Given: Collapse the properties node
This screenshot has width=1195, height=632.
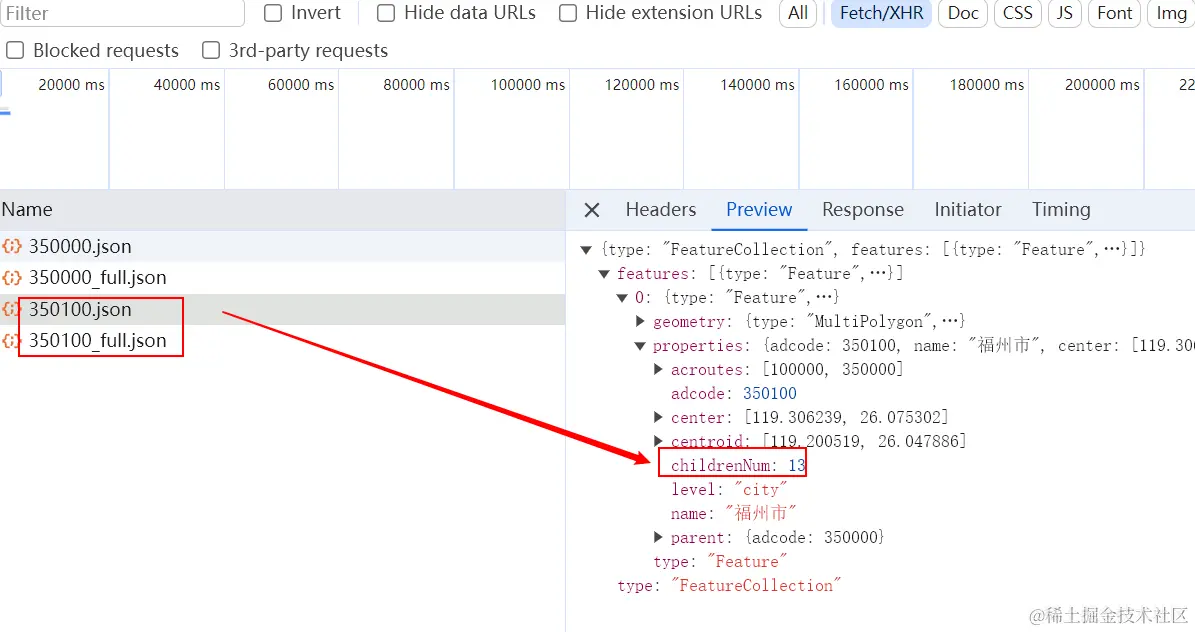Looking at the screenshot, I should 641,346.
